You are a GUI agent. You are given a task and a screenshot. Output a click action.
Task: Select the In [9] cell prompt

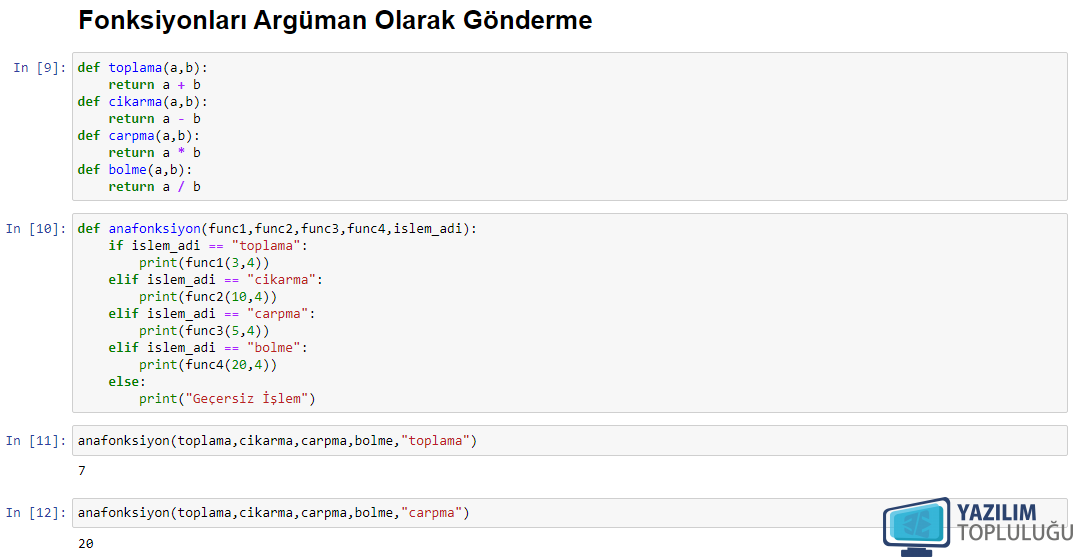[40, 68]
